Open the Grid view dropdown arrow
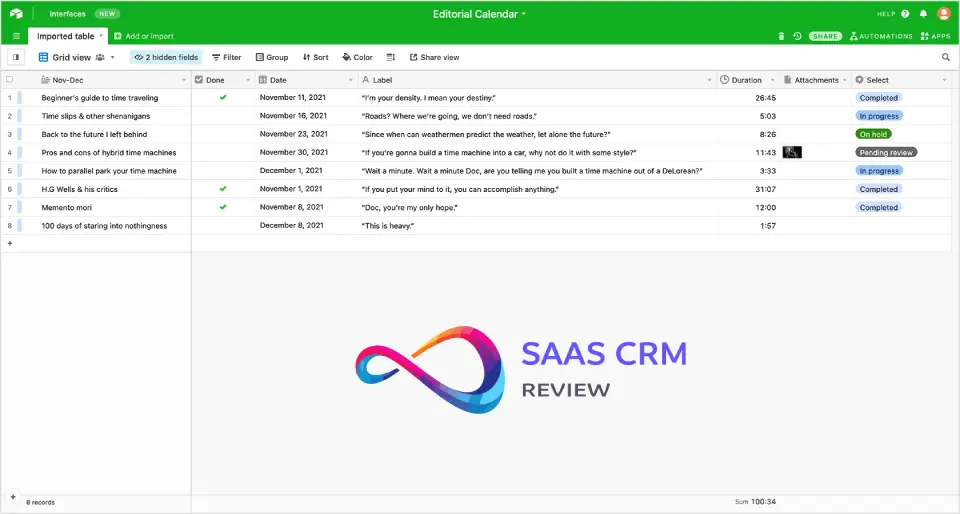Image resolution: width=960 pixels, height=514 pixels. click(112, 58)
